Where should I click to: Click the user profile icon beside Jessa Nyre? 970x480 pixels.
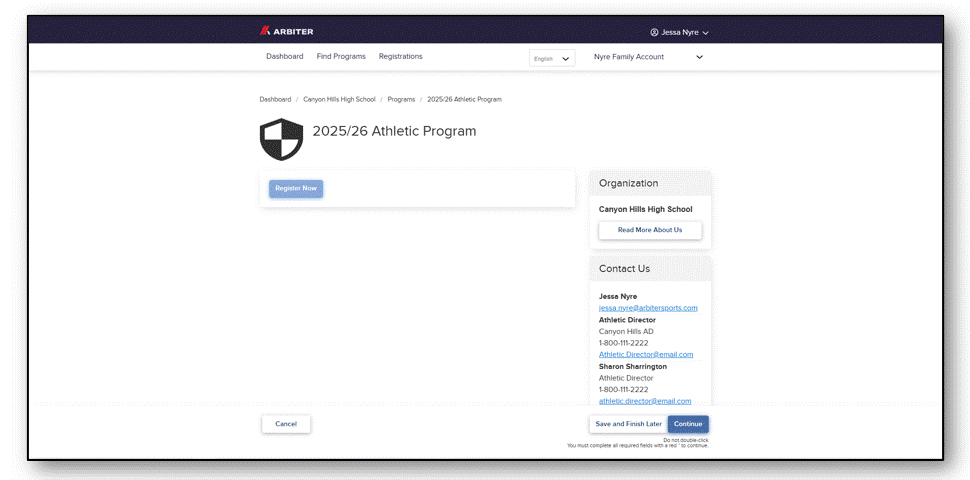tap(654, 32)
